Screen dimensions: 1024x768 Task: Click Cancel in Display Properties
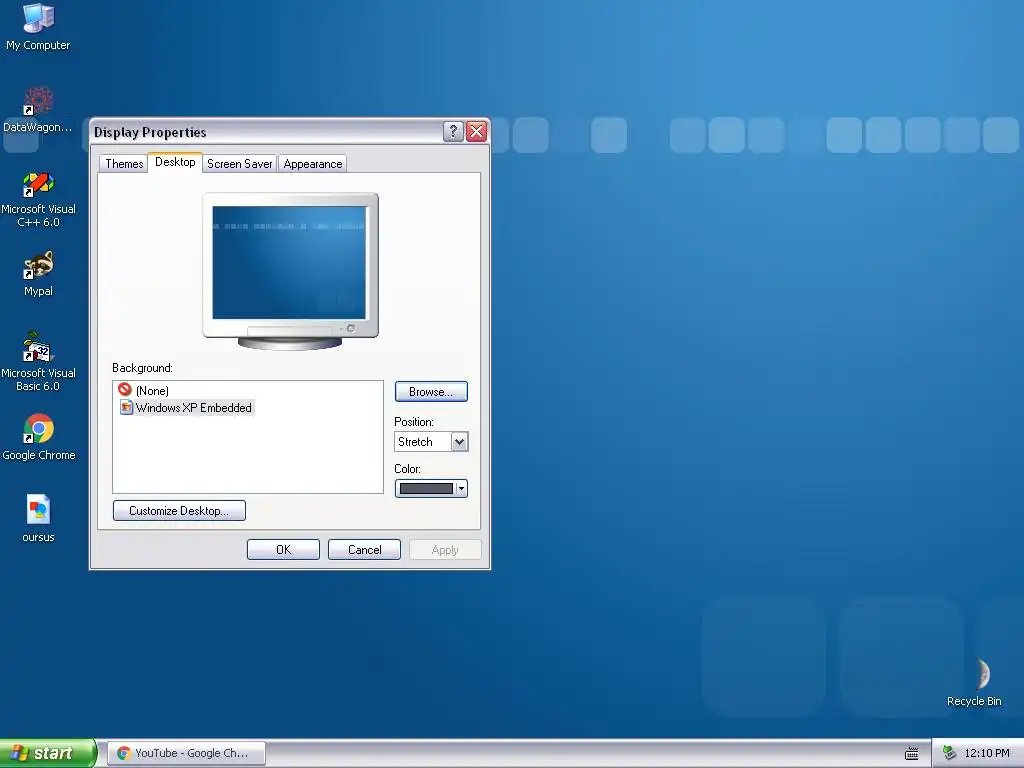364,550
